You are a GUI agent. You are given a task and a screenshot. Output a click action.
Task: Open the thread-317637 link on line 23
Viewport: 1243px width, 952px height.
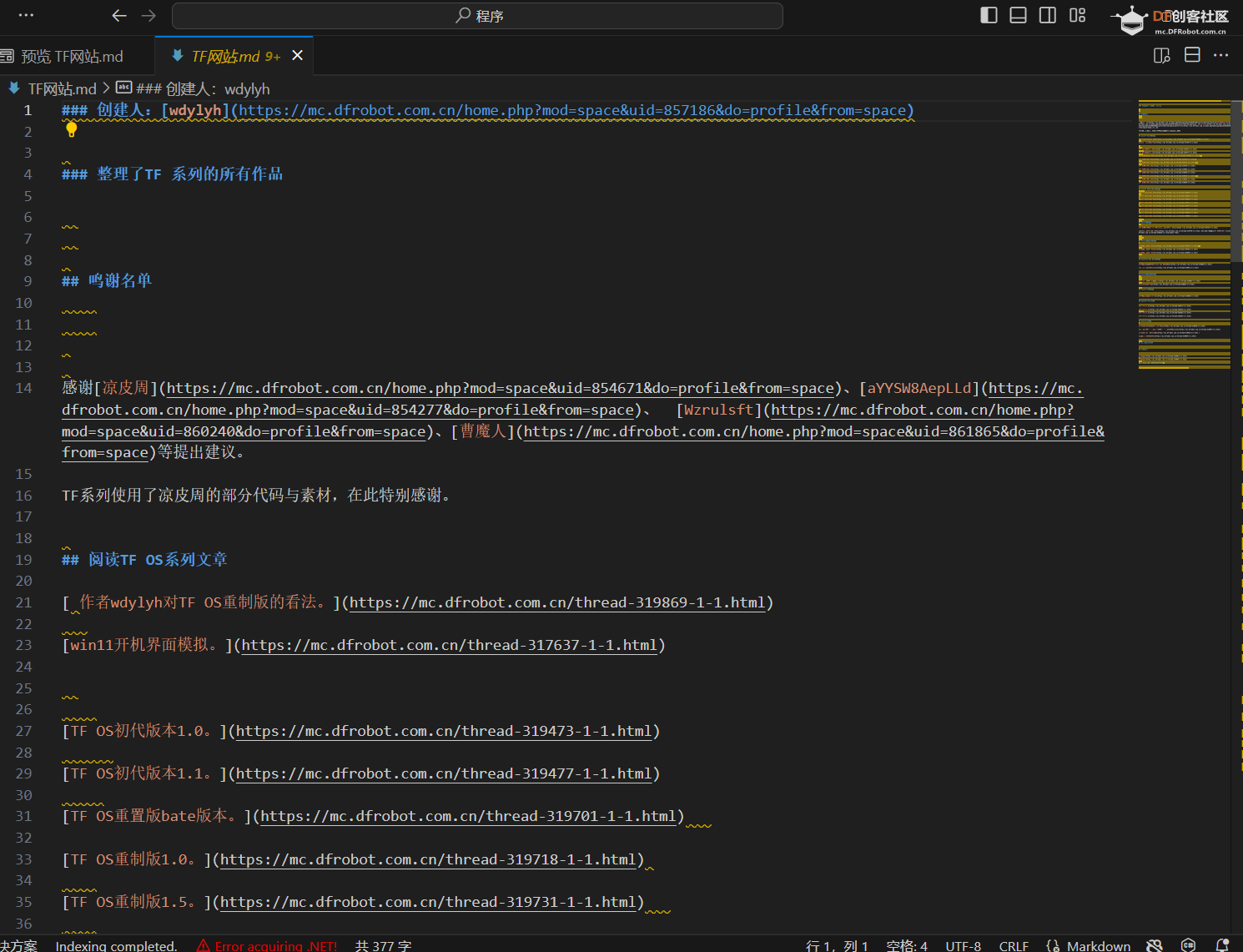pos(450,645)
